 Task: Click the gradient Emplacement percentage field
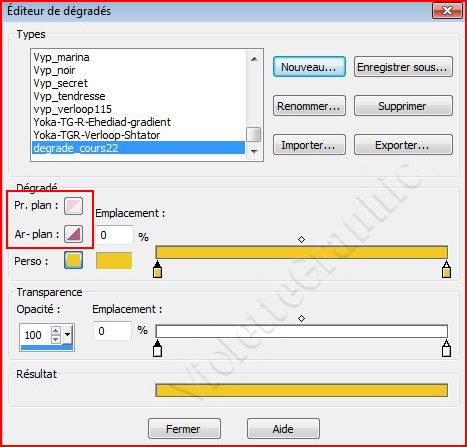[x=114, y=235]
